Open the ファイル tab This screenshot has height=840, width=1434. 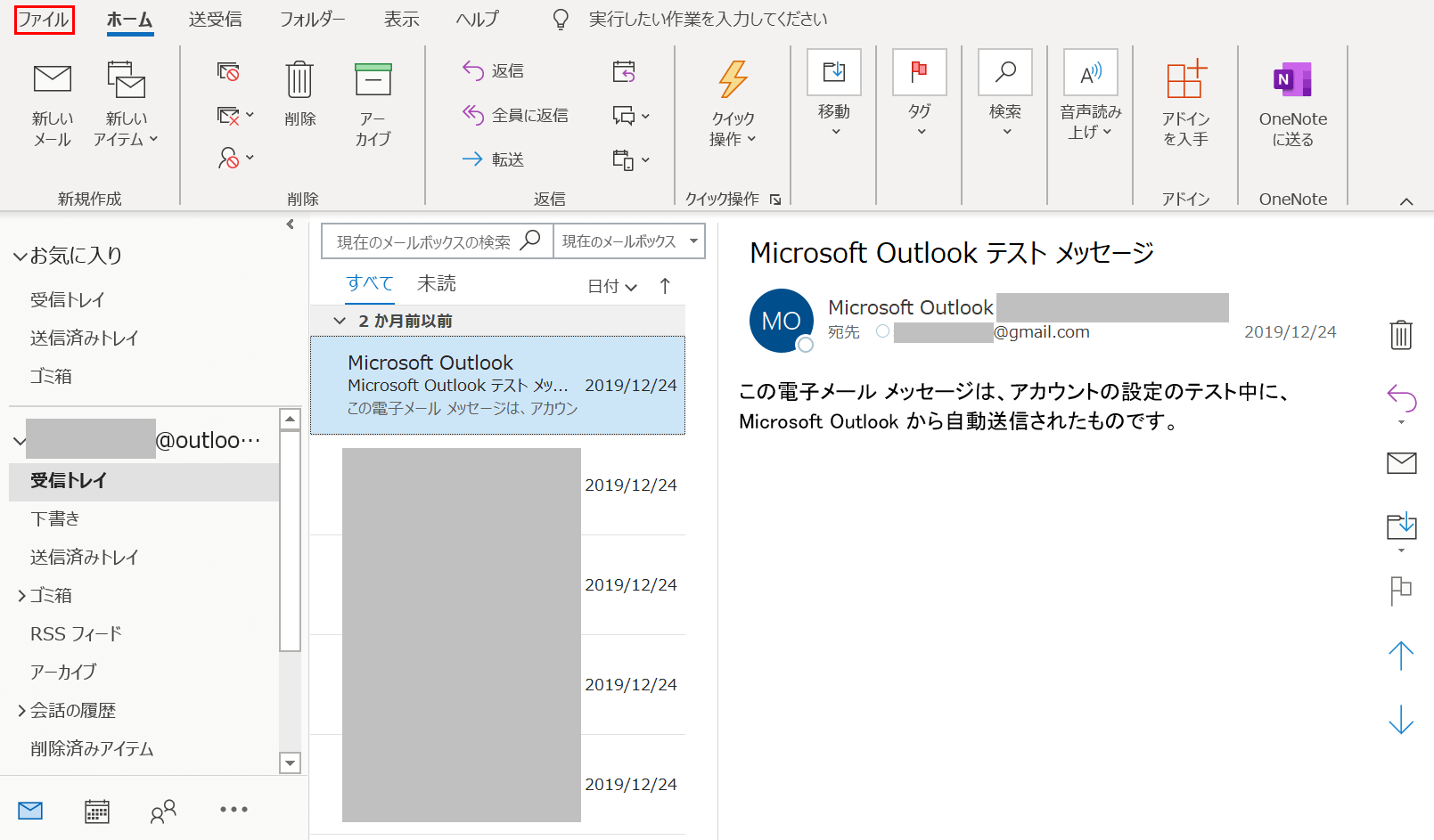[44, 20]
